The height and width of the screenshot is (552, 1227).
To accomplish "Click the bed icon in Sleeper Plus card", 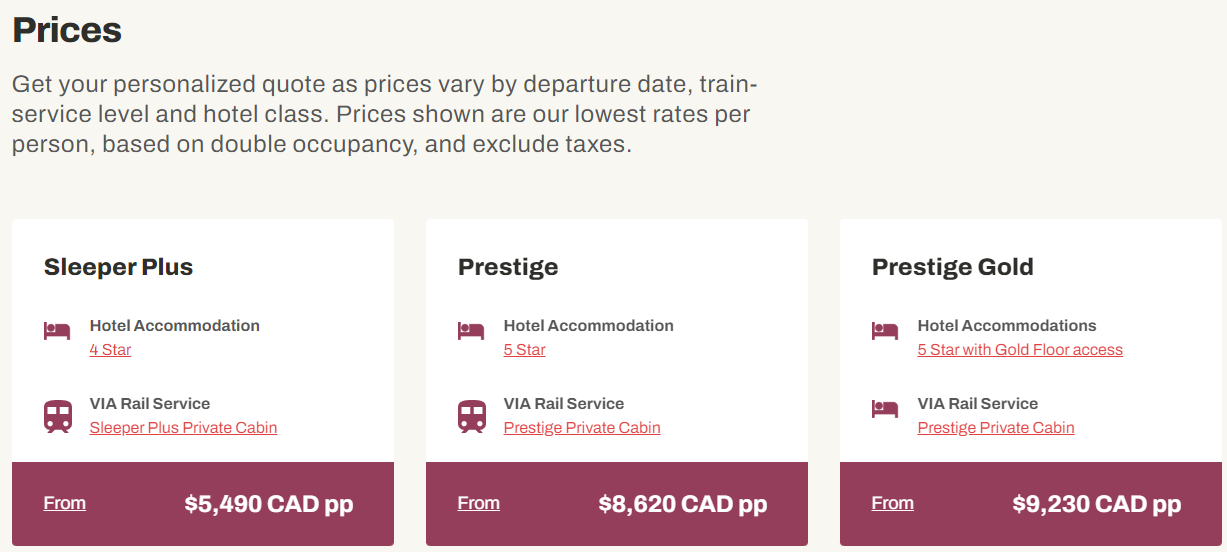I will 57,330.
